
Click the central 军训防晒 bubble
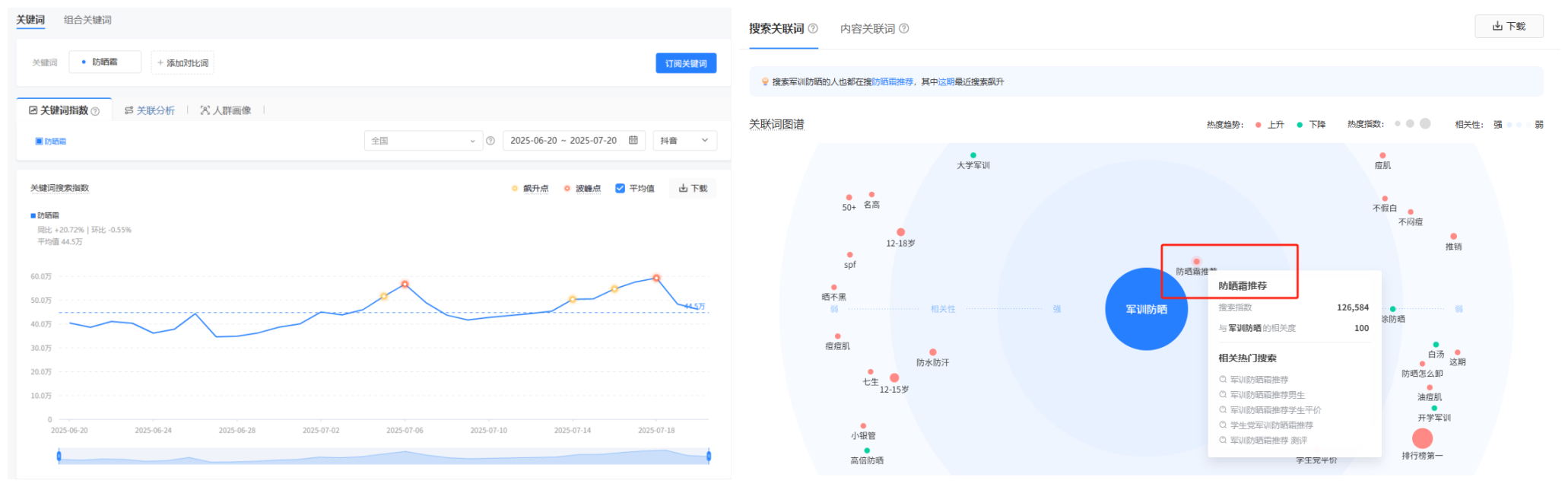[1145, 309]
